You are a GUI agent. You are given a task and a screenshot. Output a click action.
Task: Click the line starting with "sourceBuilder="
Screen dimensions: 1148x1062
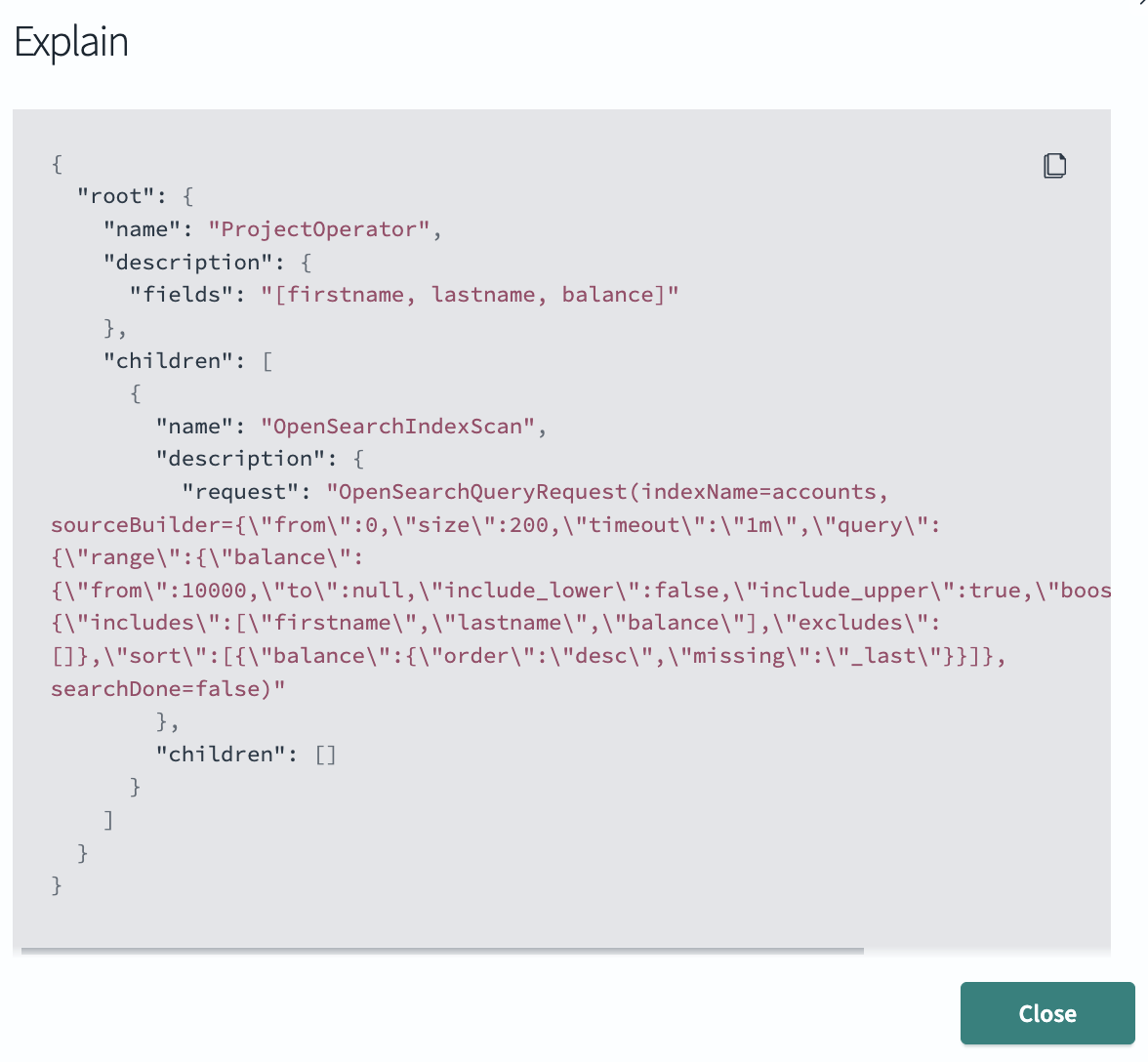pos(496,525)
